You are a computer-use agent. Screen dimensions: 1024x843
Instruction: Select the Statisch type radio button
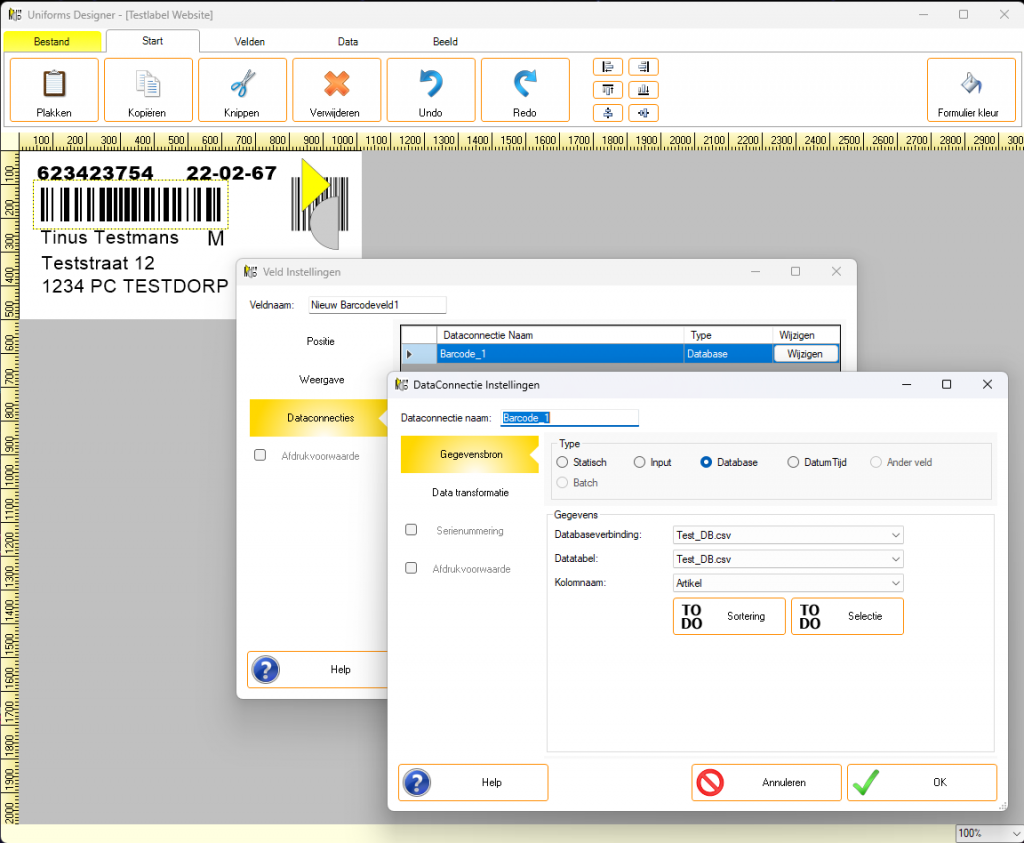point(562,462)
